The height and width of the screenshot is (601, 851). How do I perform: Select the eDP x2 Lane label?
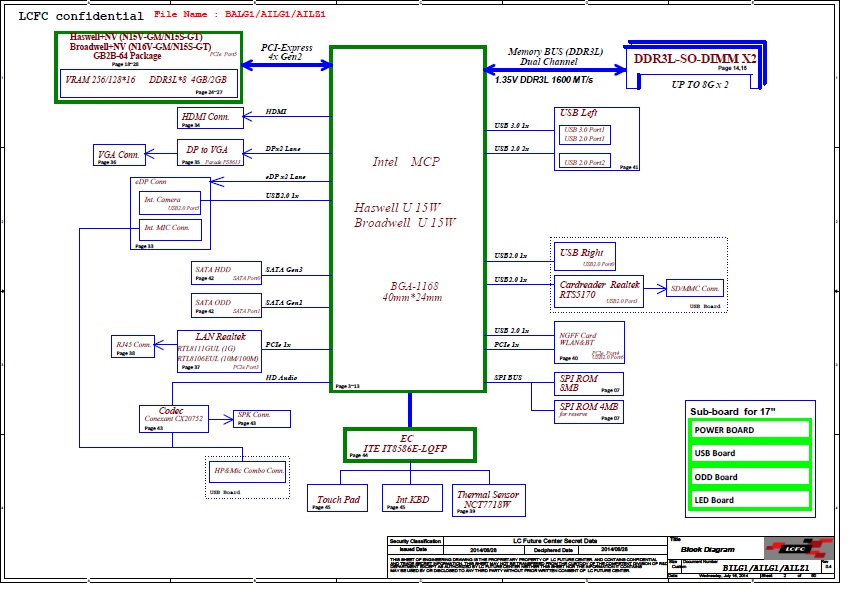[285, 177]
